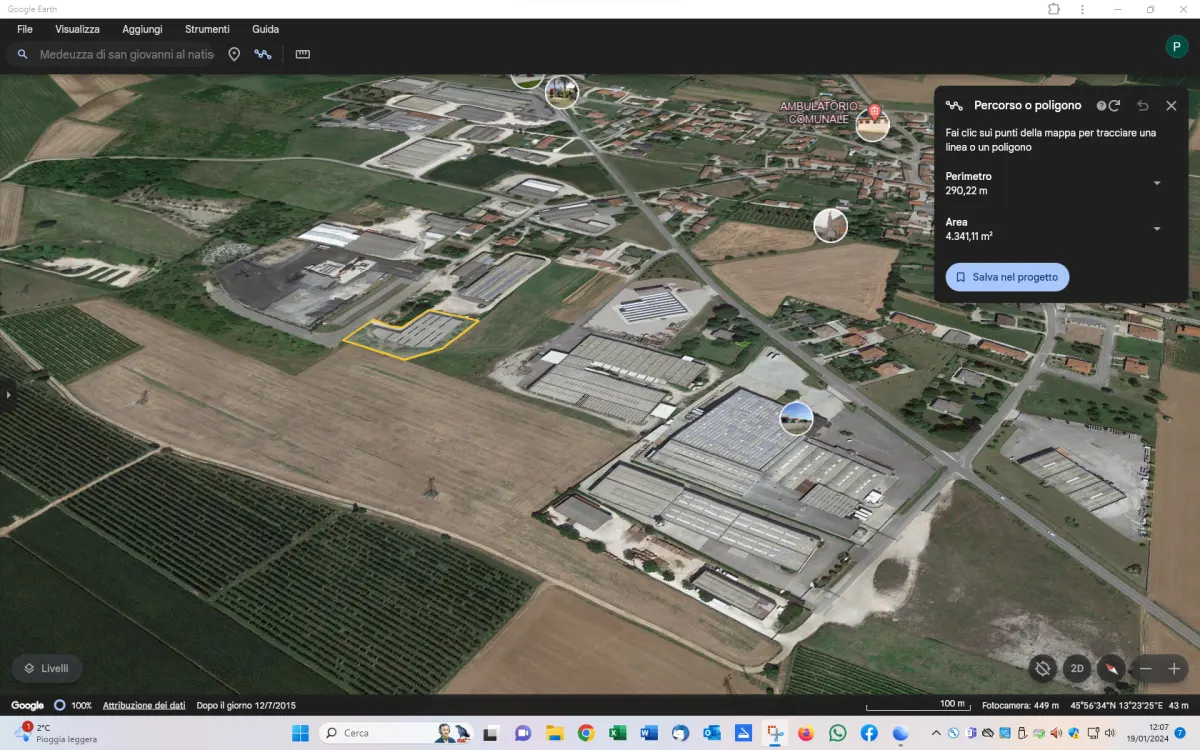Screen dimensions: 1200x750
Task: Expand the left side panel arrow
Action: (8, 395)
